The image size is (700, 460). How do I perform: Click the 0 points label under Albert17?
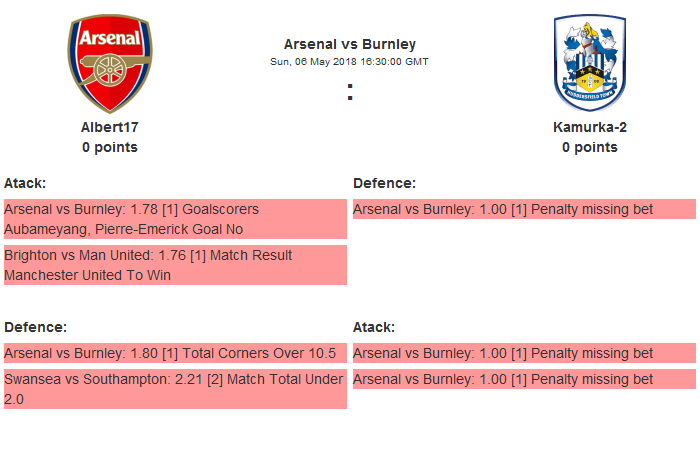coord(110,147)
